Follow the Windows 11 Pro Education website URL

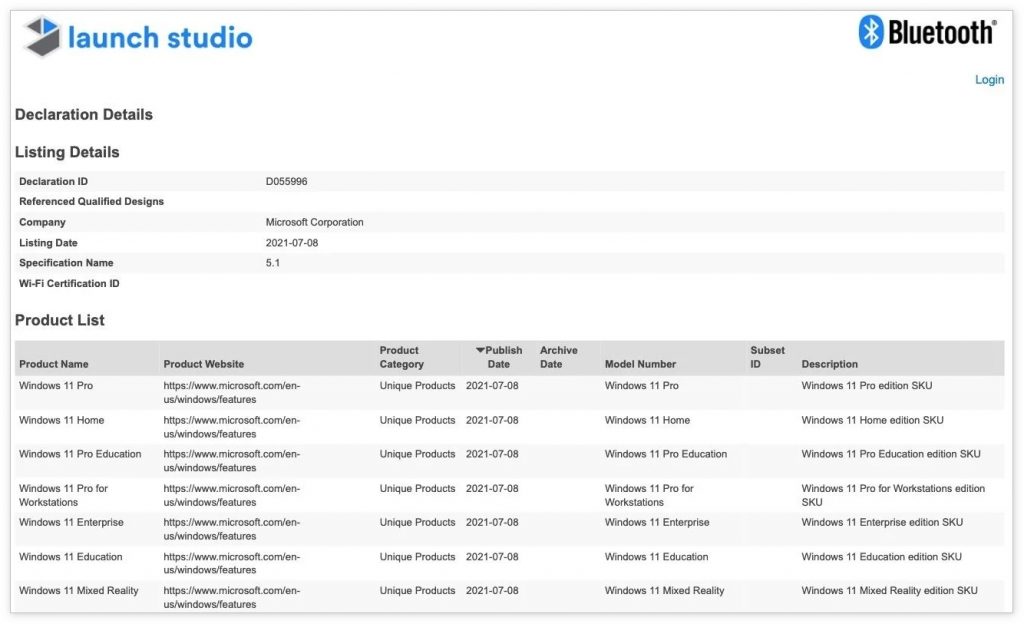pos(232,461)
